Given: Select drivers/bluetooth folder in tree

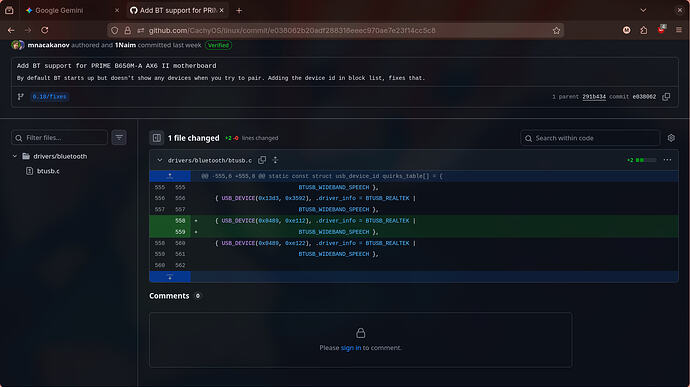Looking at the screenshot, I should pyautogui.click(x=60, y=156).
